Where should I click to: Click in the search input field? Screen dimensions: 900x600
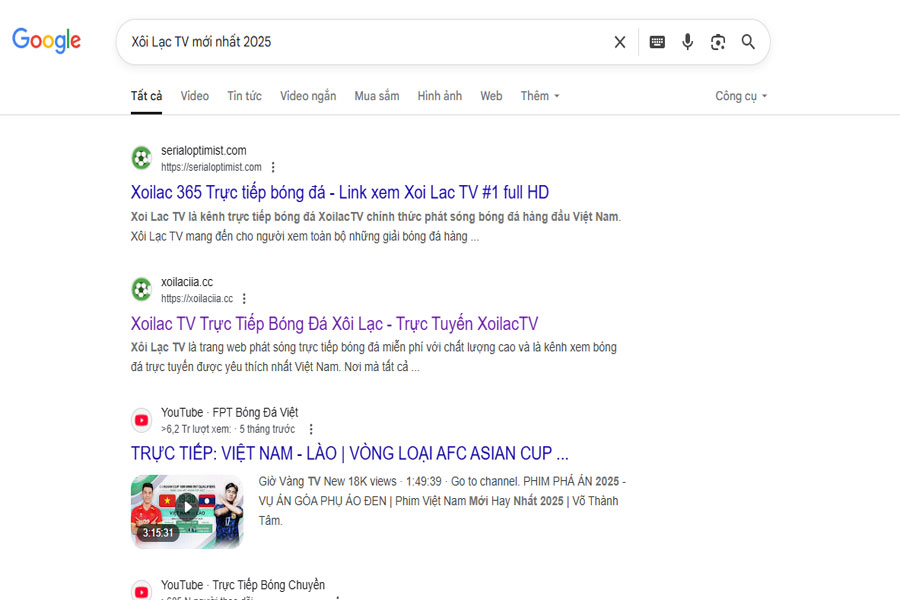(x=360, y=42)
